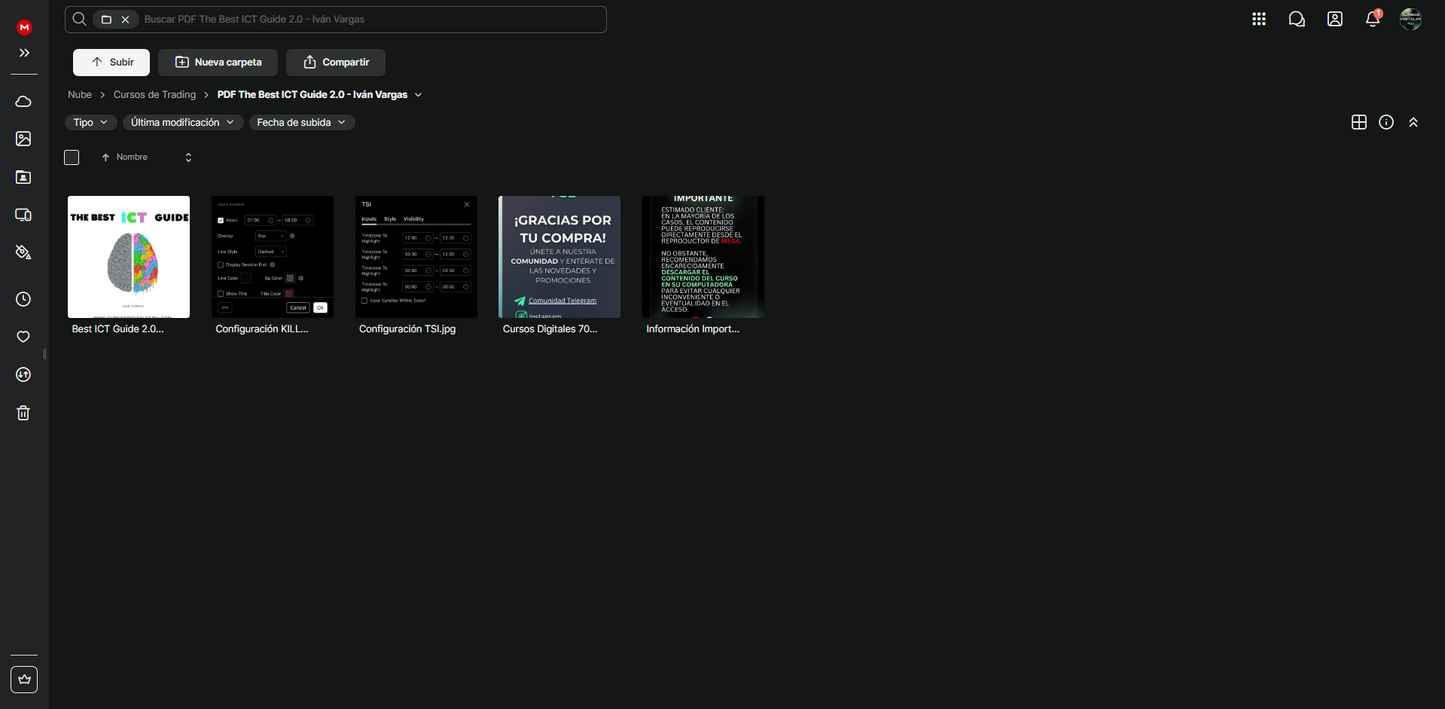Create a folder with the Nueva carpeta button

pyautogui.click(x=218, y=62)
